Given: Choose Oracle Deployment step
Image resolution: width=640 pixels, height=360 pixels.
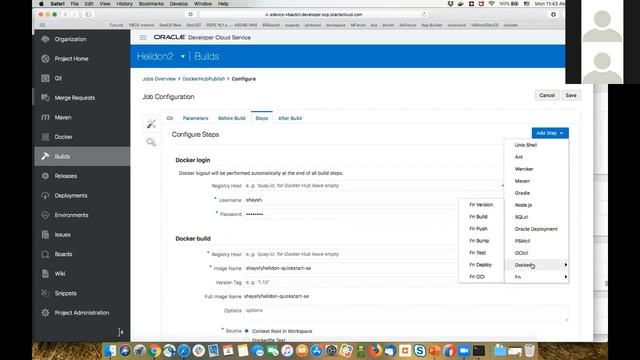Looking at the screenshot, I should (536, 229).
